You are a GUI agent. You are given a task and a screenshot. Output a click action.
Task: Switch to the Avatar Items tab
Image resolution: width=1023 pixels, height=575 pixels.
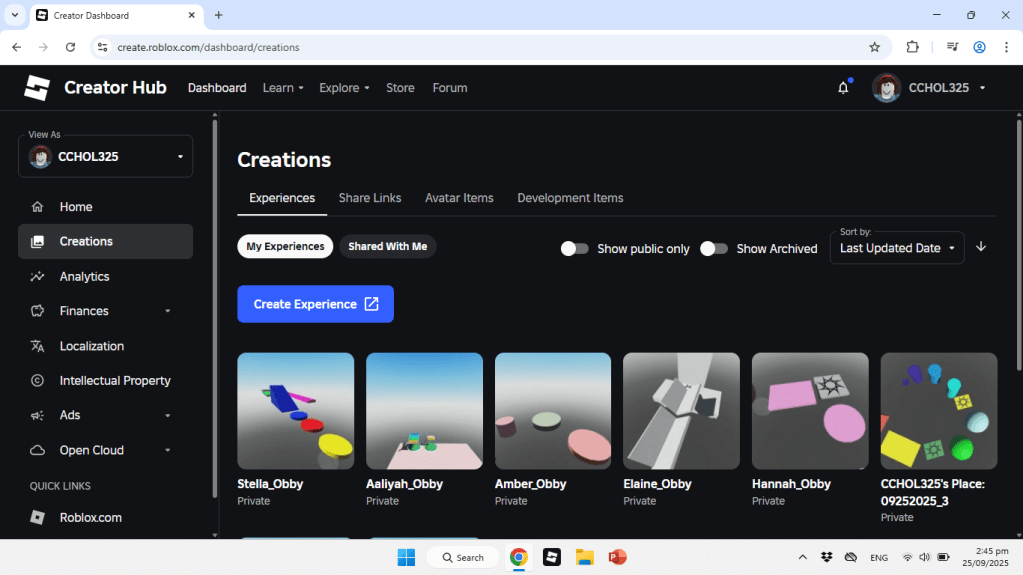459,198
